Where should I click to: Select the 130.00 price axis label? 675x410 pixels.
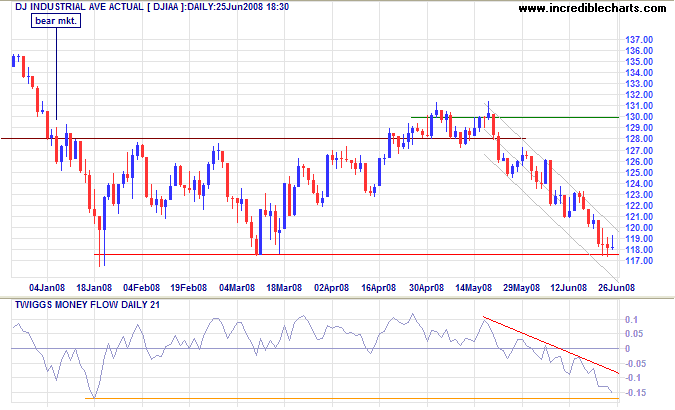click(639, 117)
